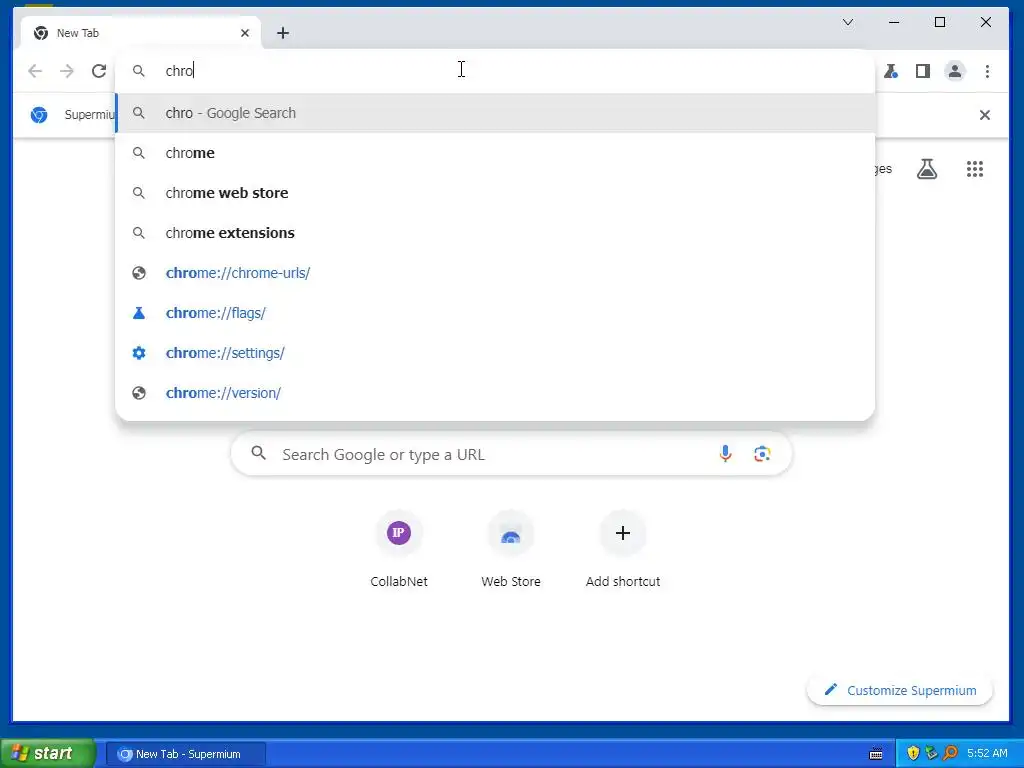
Task: Select the New Tab tab
Action: click(x=140, y=33)
